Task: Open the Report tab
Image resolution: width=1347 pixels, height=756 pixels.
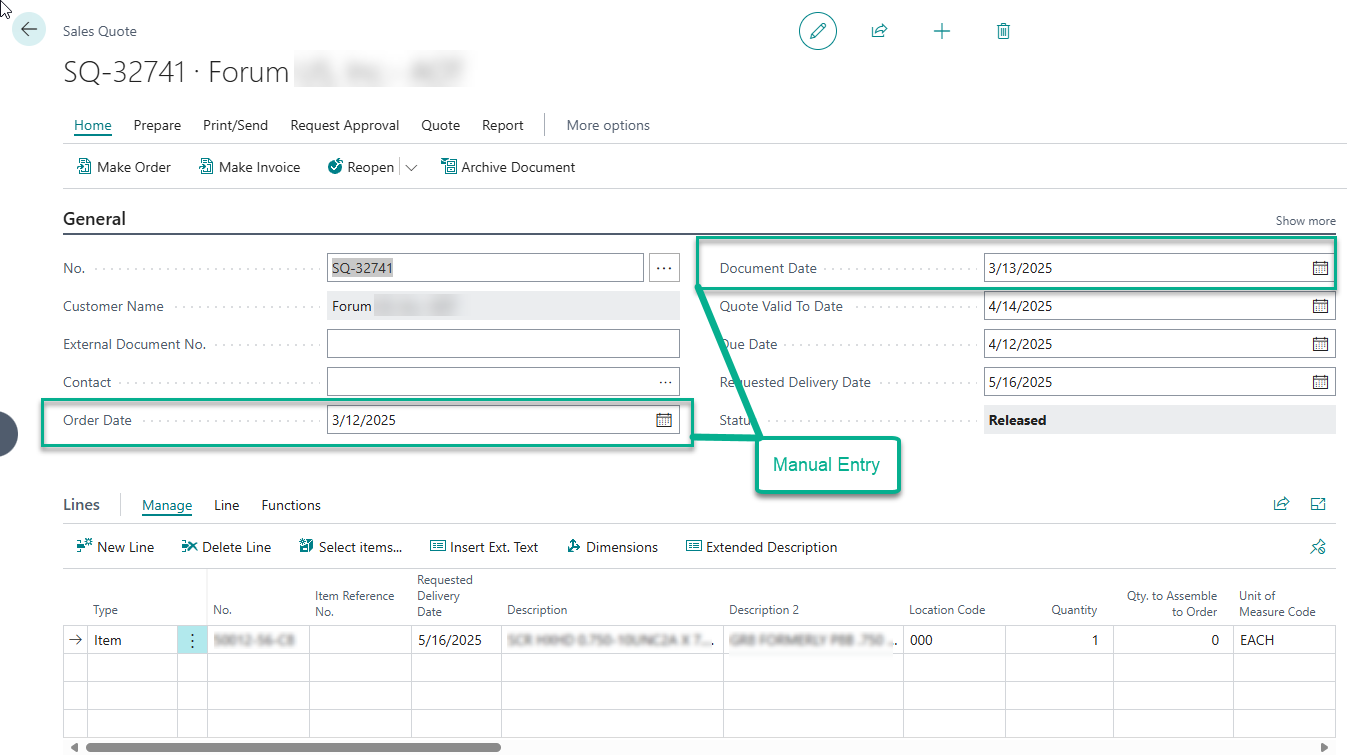Action: [503, 125]
